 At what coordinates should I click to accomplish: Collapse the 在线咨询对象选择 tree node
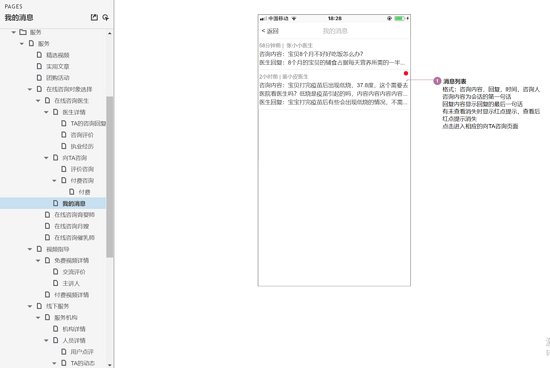tap(30, 89)
